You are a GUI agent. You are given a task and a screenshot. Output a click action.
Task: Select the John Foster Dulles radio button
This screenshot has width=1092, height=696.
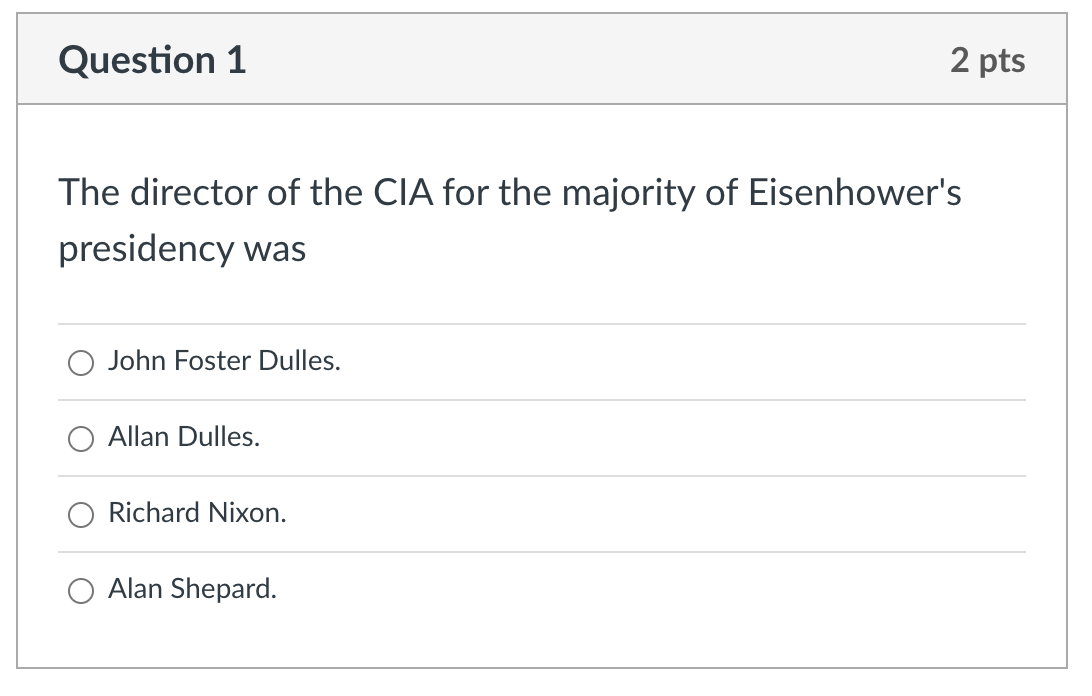click(81, 362)
